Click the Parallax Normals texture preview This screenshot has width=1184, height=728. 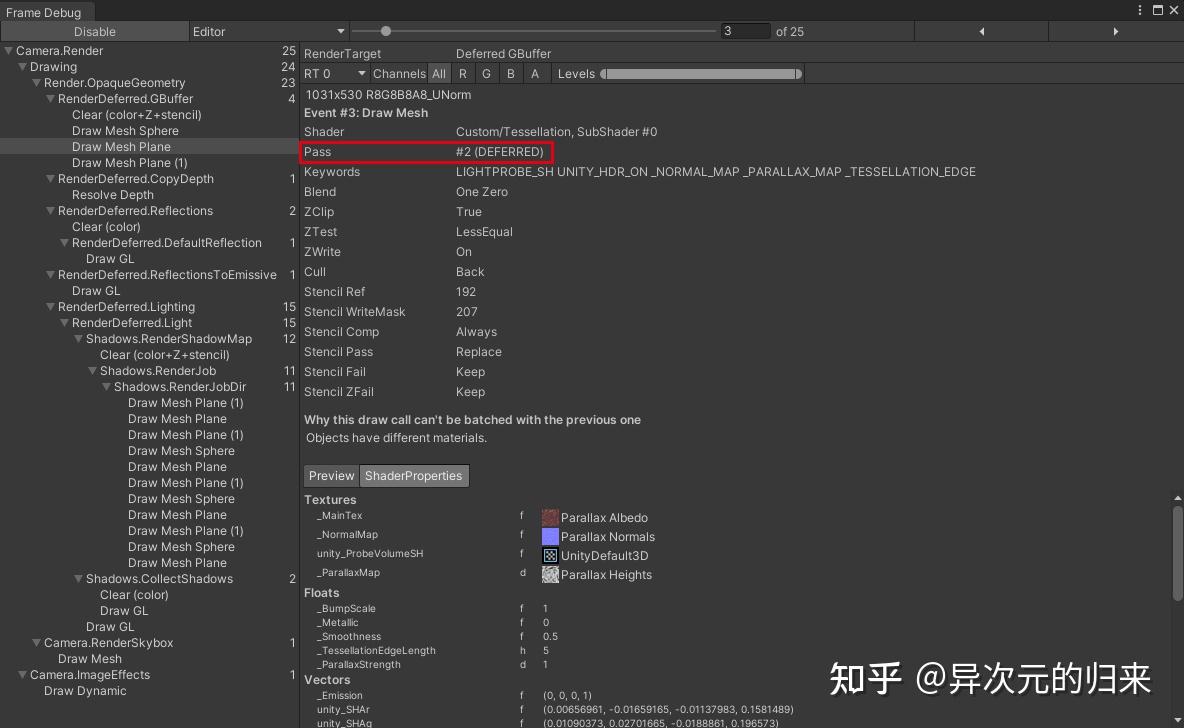[x=549, y=535]
